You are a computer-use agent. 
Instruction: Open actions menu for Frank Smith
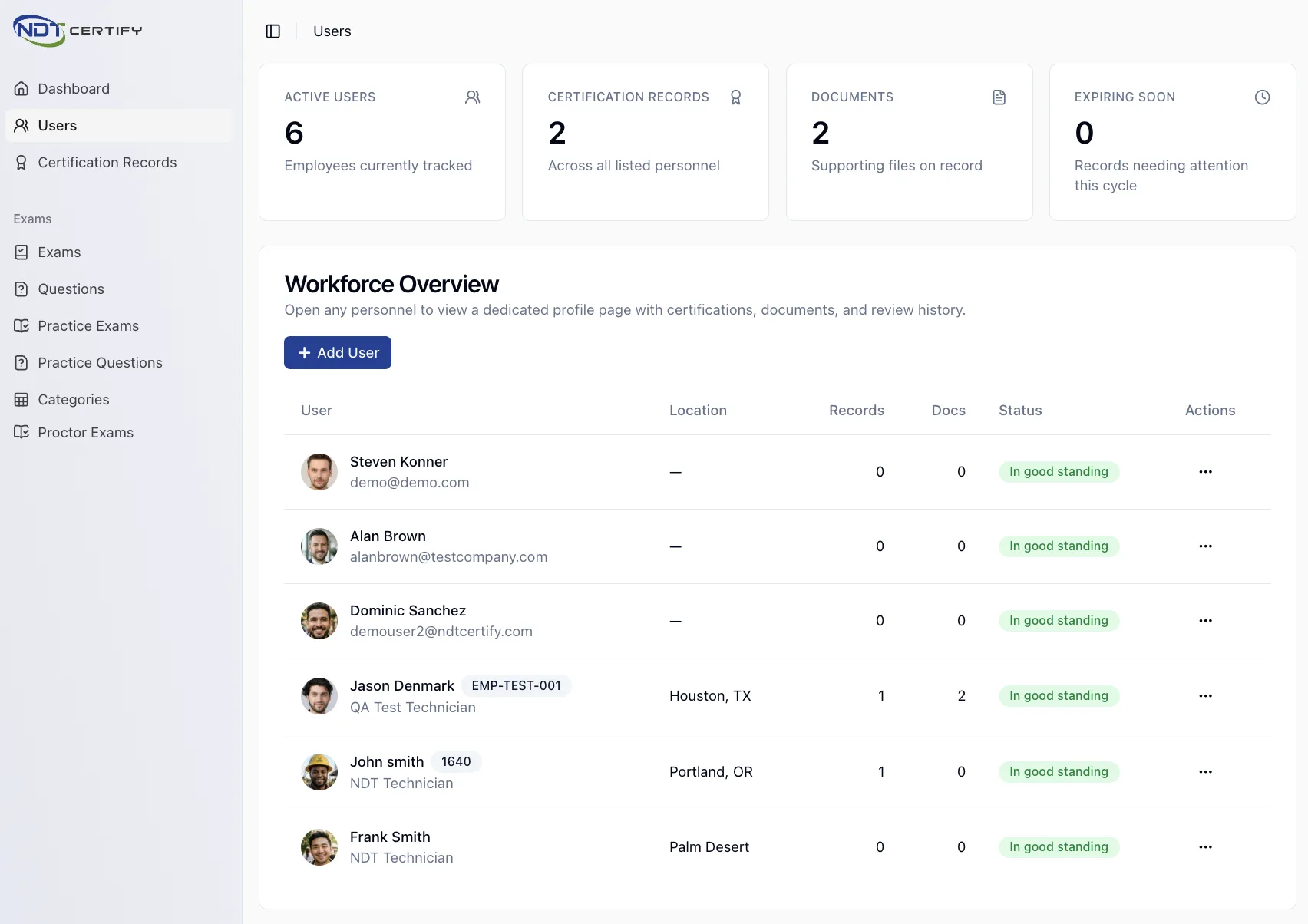[x=1205, y=847]
